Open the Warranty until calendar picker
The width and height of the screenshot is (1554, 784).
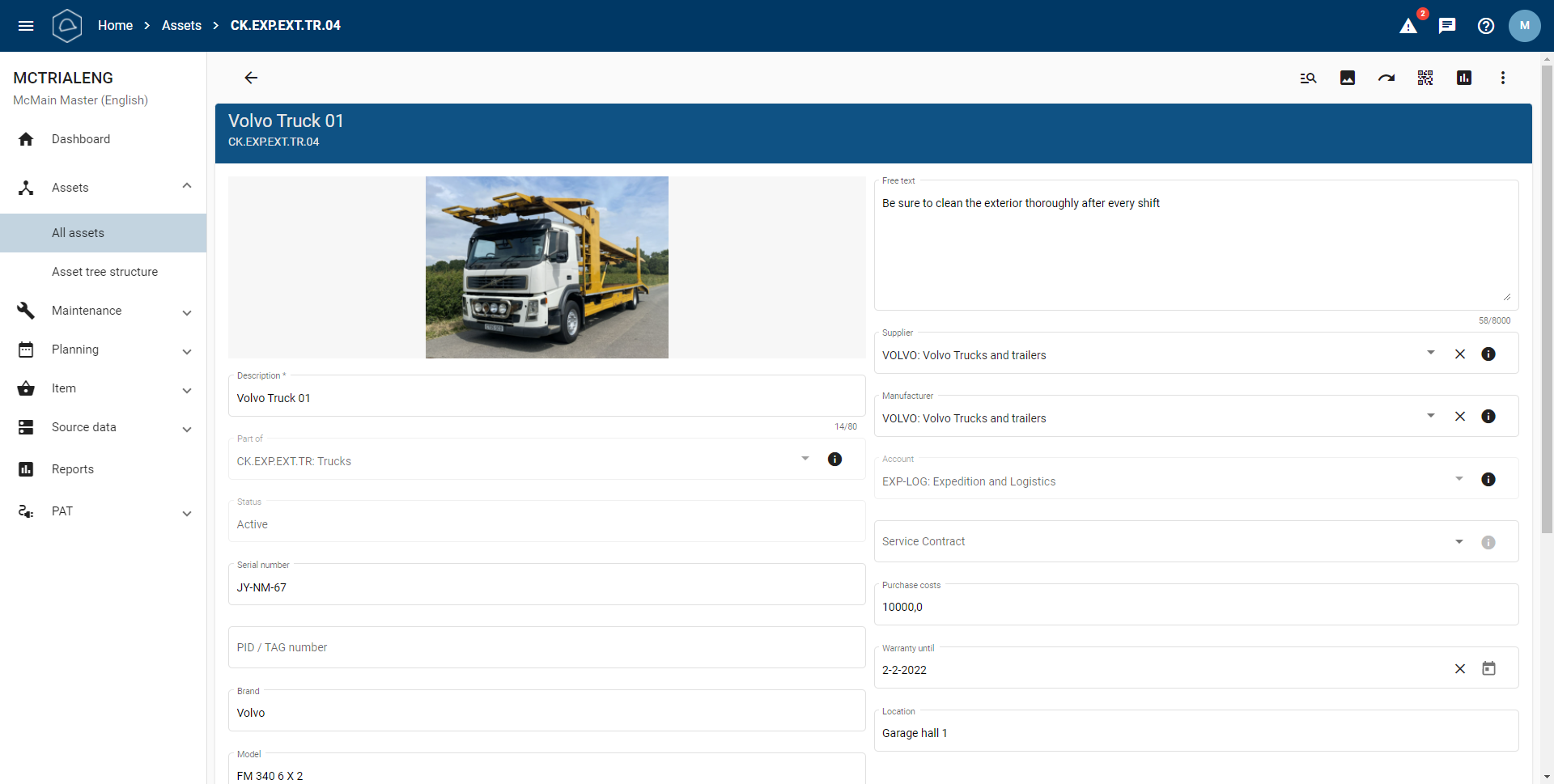point(1488,668)
